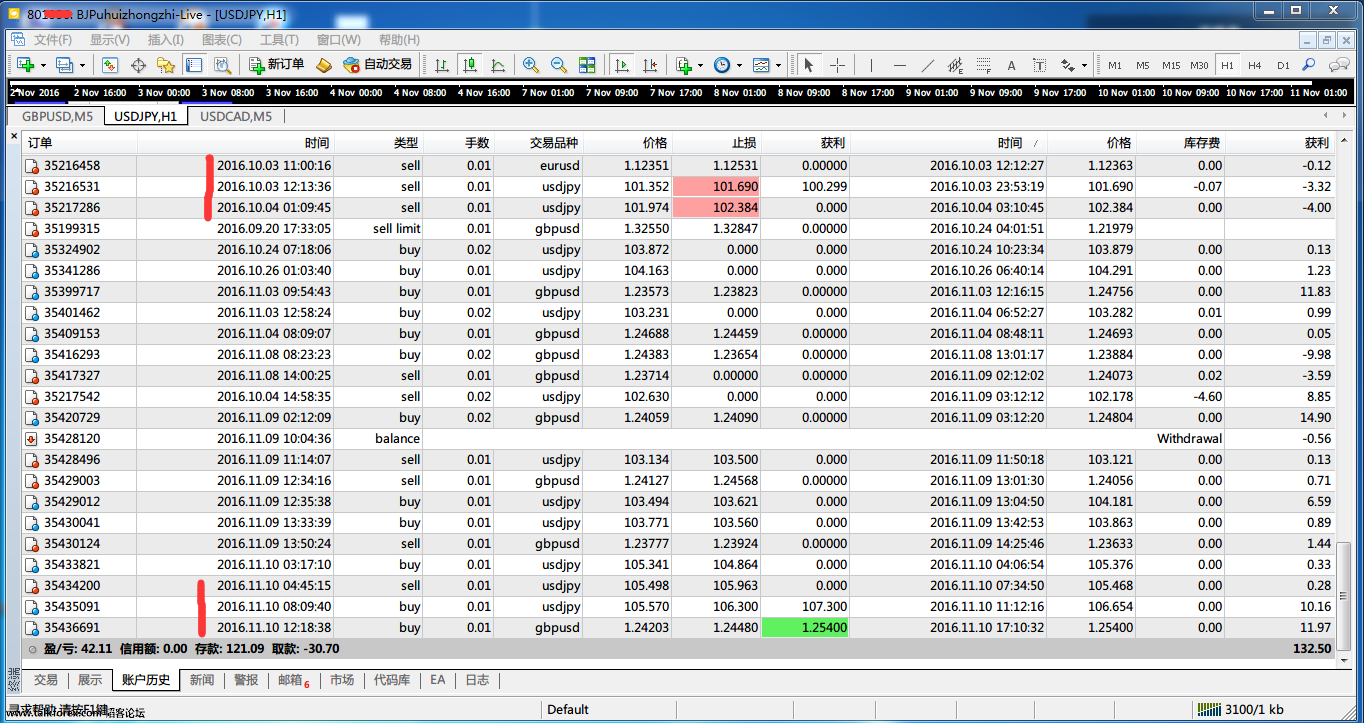Click the blue search magnifier icon
The image size is (1364, 723).
coord(1307,65)
